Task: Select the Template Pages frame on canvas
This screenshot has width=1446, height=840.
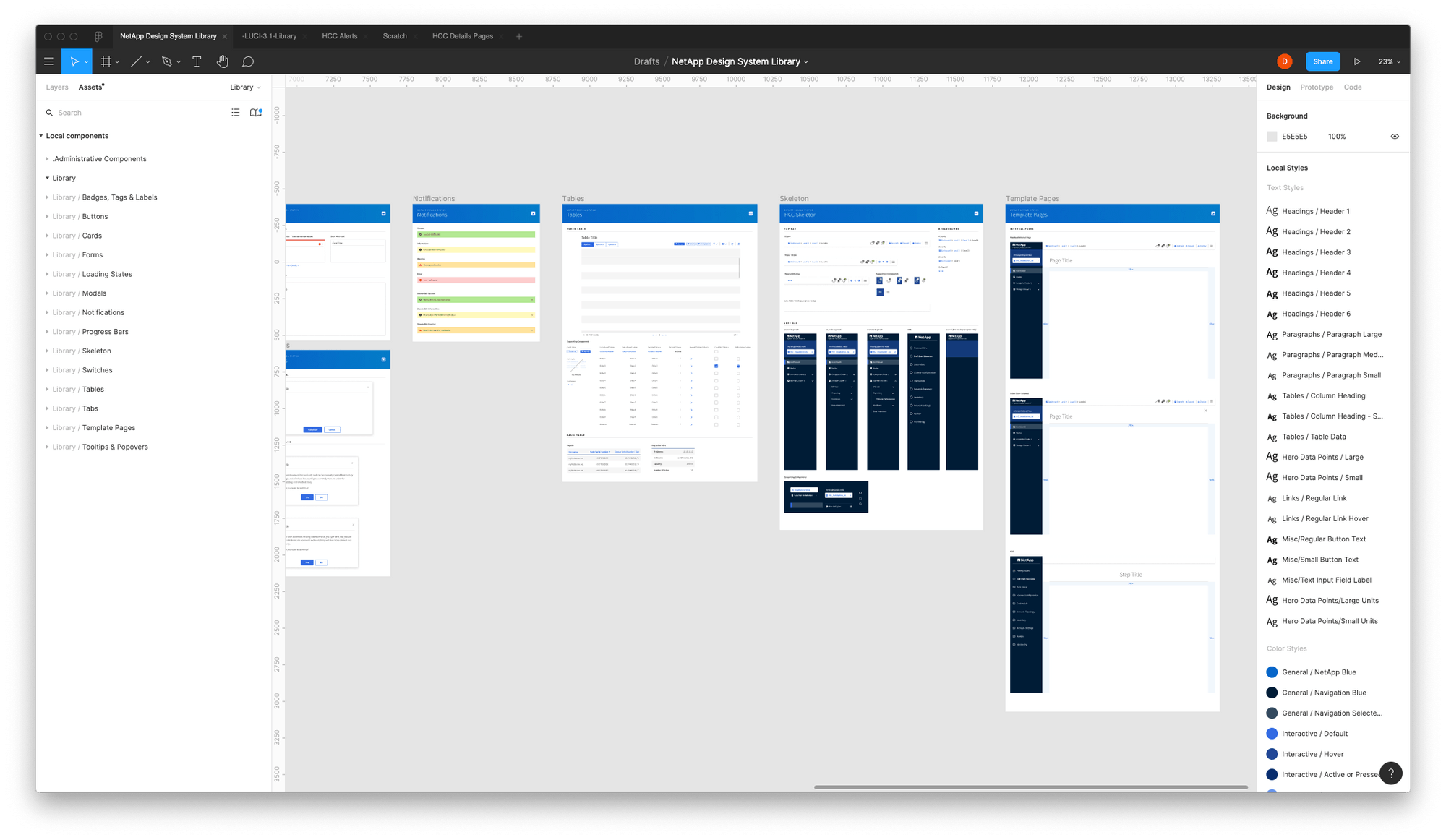Action: click(1112, 458)
